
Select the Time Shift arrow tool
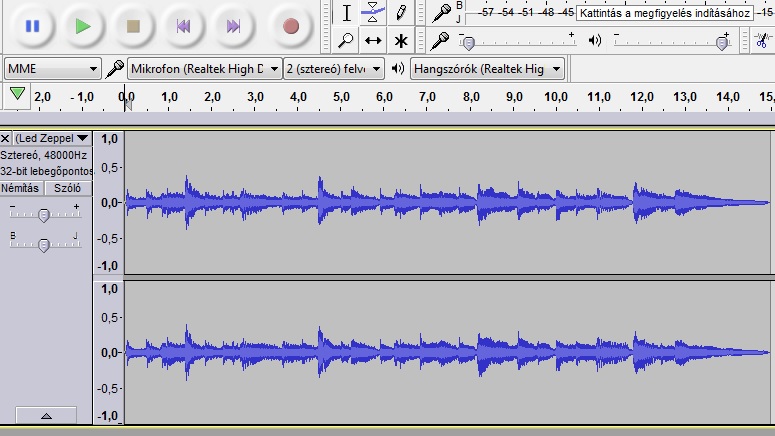pyautogui.click(x=373, y=41)
